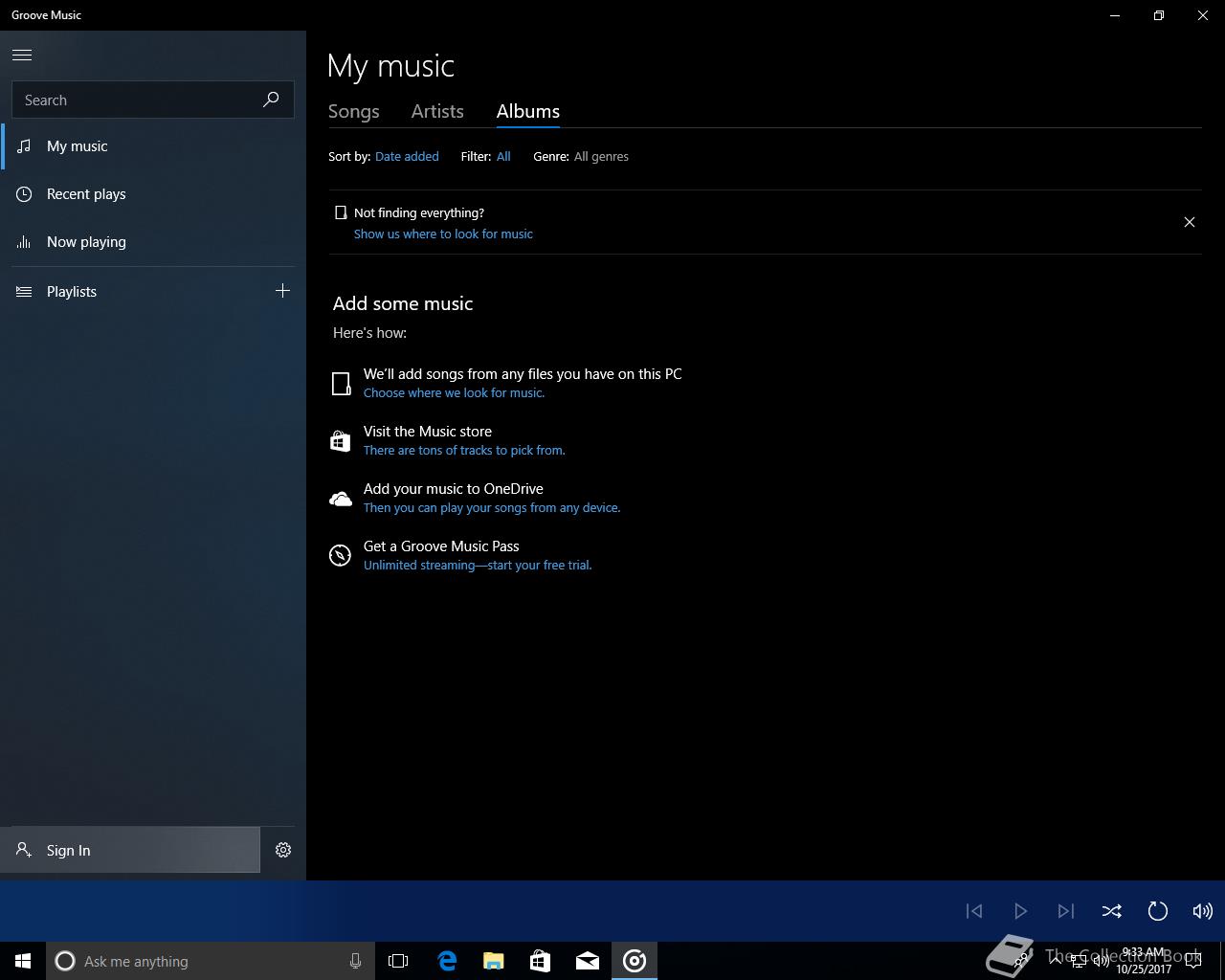
Task: Toggle shuffle playback
Action: click(x=1112, y=911)
